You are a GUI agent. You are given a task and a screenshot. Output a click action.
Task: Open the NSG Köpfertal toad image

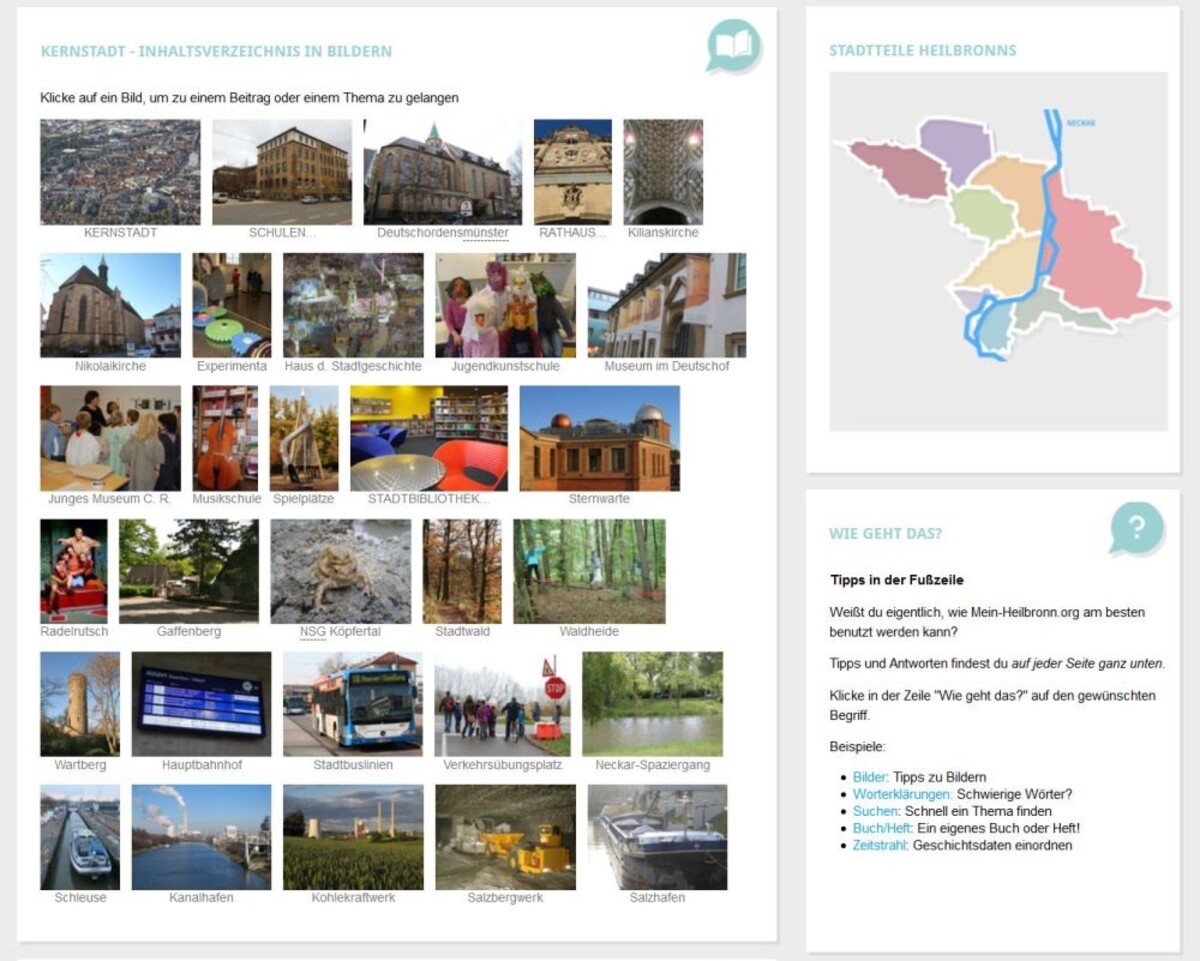click(x=341, y=571)
